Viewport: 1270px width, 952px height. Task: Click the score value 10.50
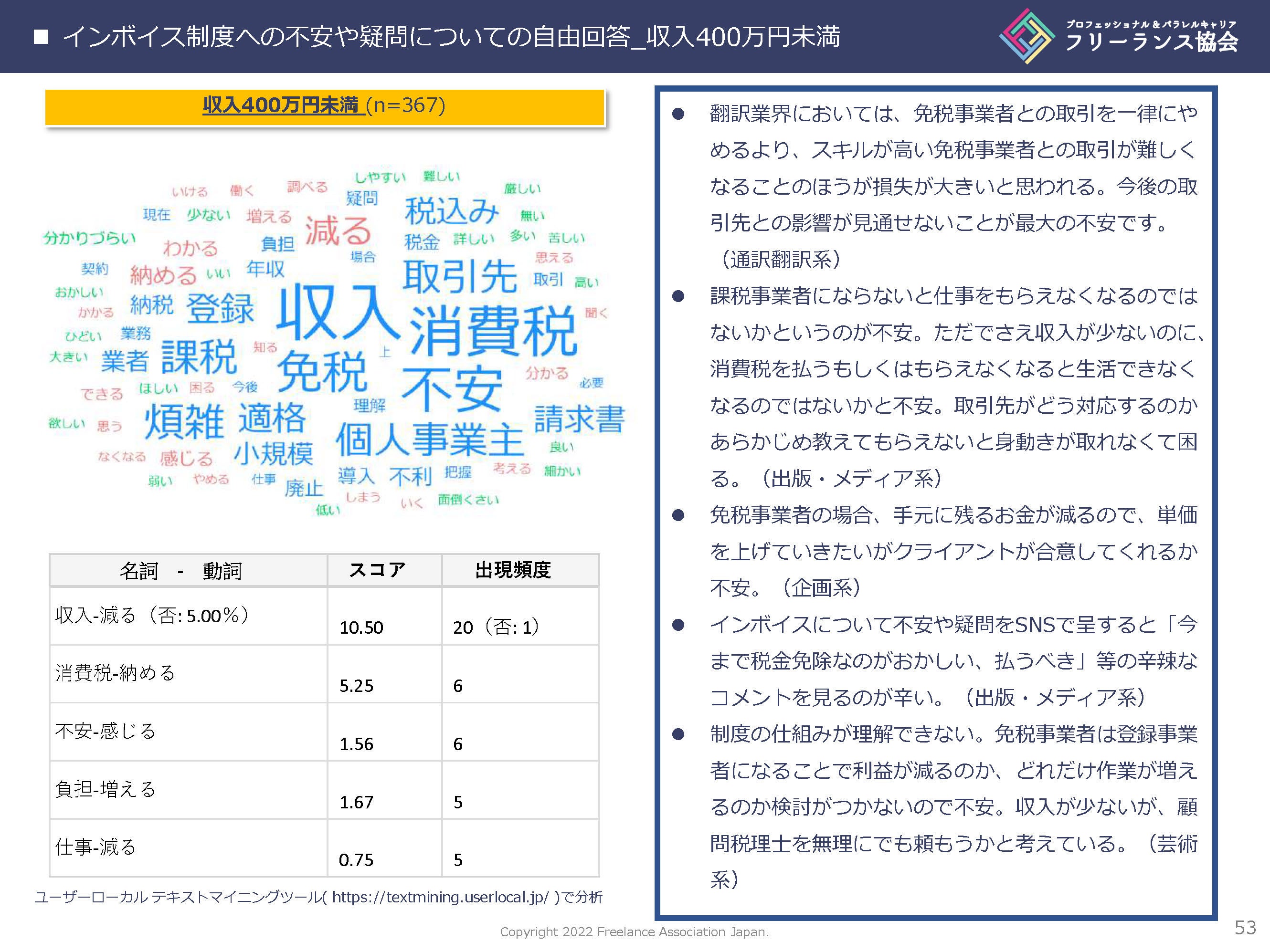(x=361, y=627)
